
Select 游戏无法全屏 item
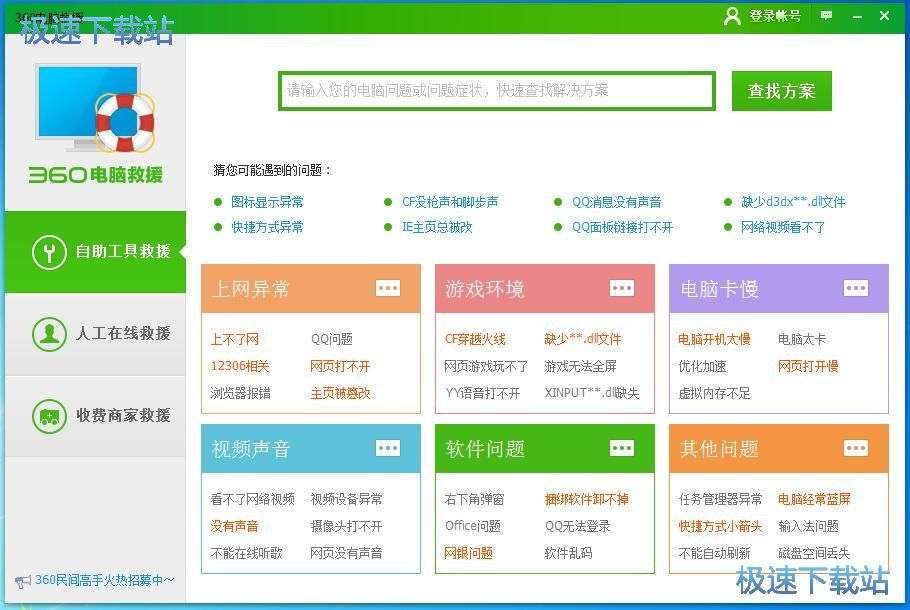[x=580, y=366]
